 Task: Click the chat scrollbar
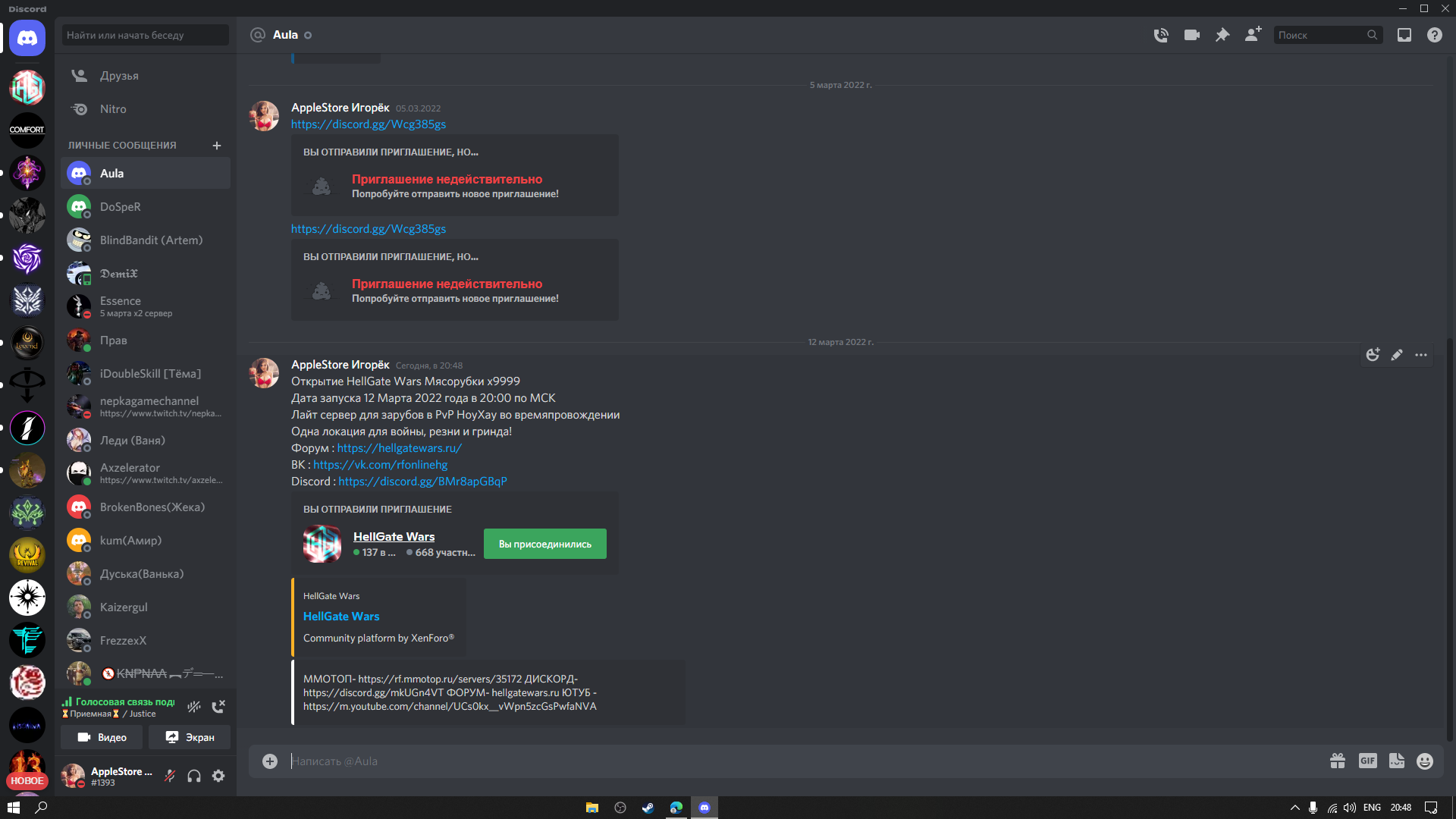pyautogui.click(x=1449, y=540)
